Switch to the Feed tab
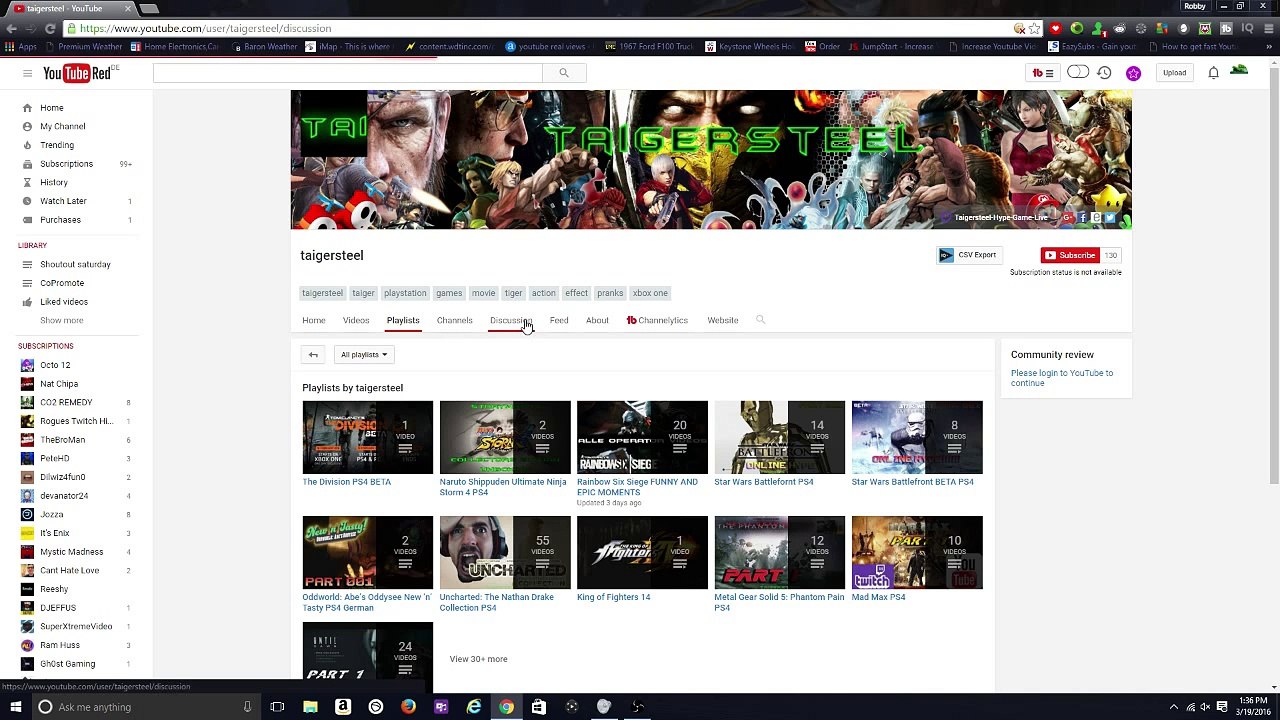 coord(559,320)
